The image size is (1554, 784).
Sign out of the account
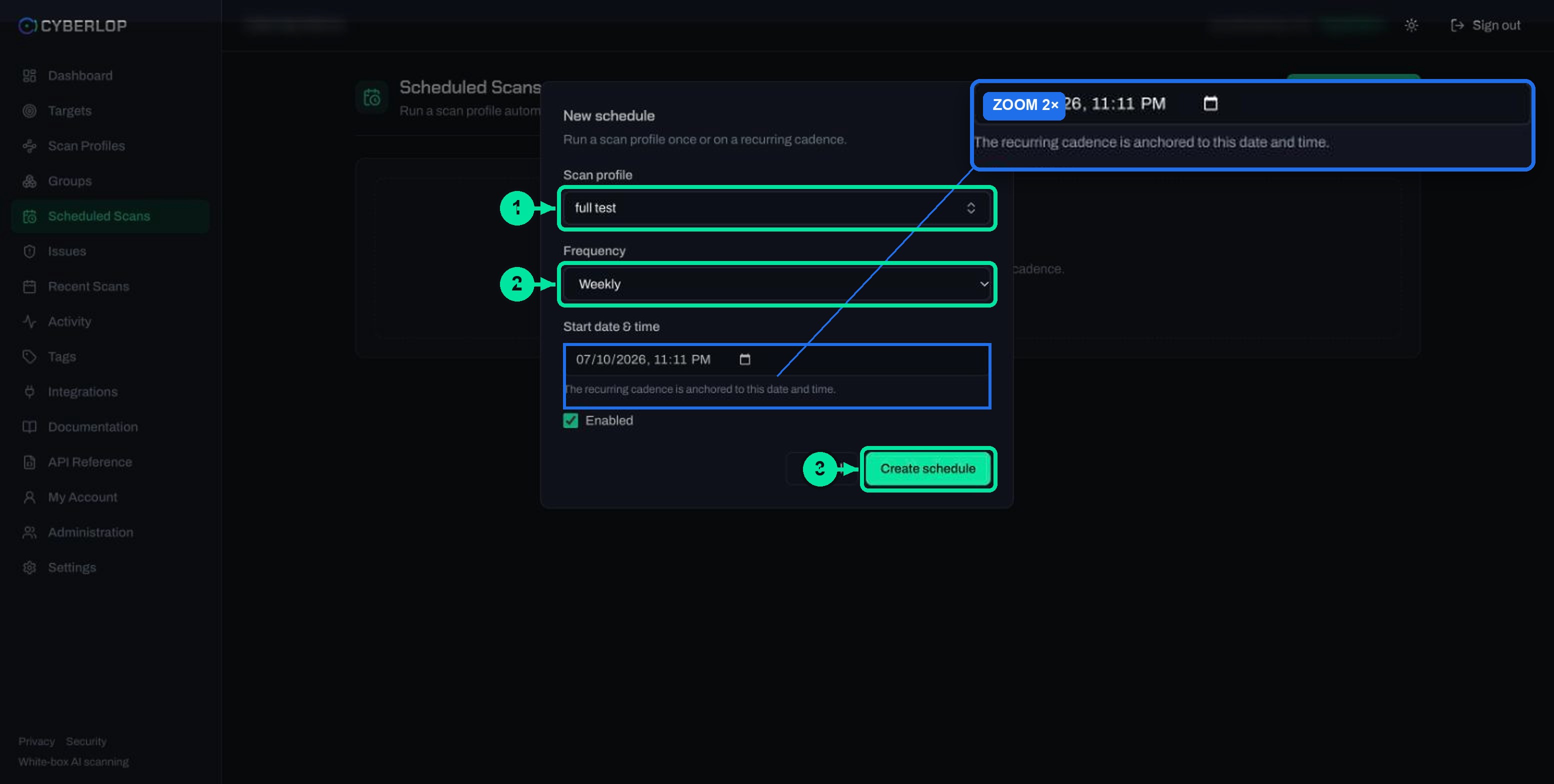[1485, 25]
